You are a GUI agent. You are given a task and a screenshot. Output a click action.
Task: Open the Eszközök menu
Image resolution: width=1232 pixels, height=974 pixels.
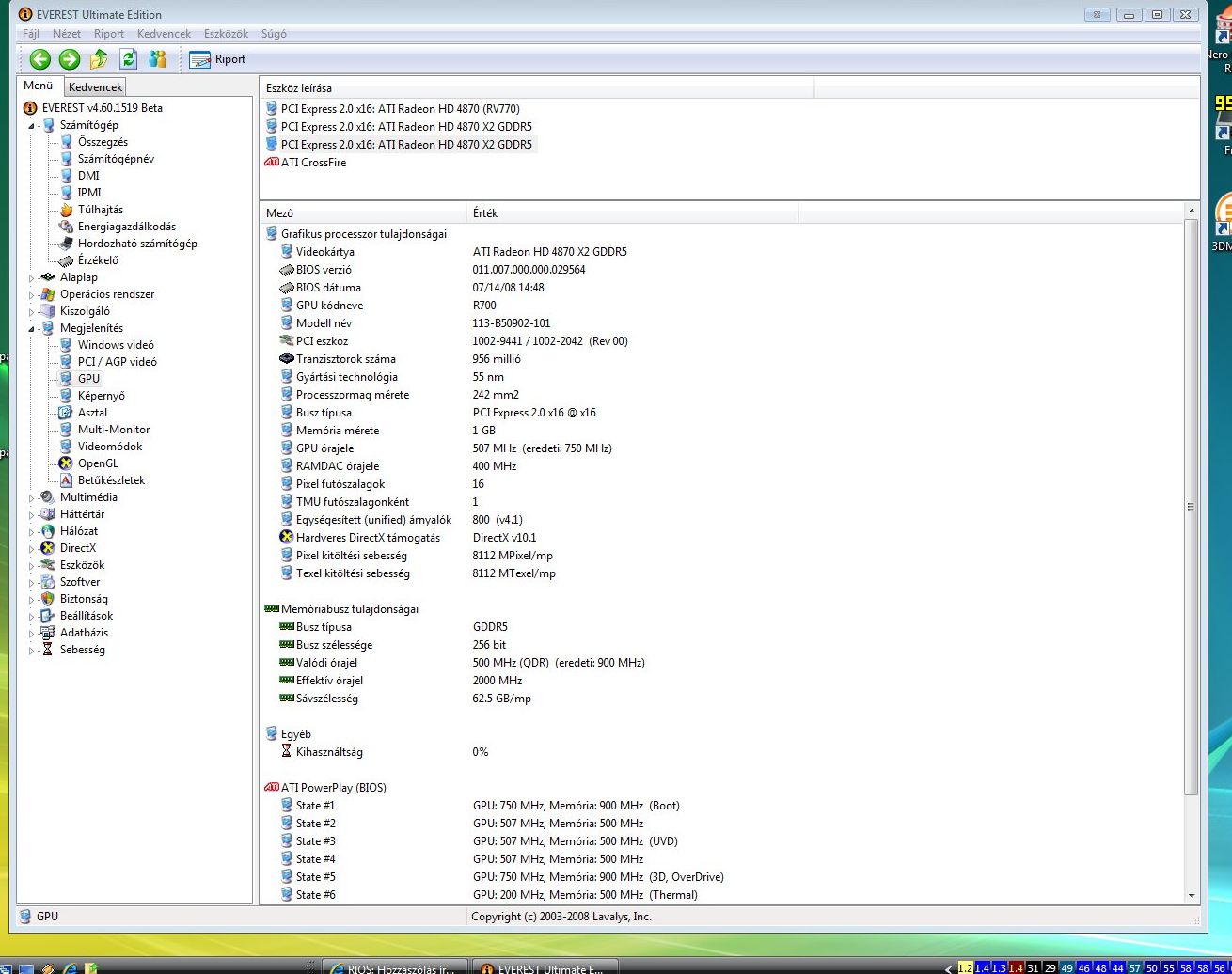(226, 34)
